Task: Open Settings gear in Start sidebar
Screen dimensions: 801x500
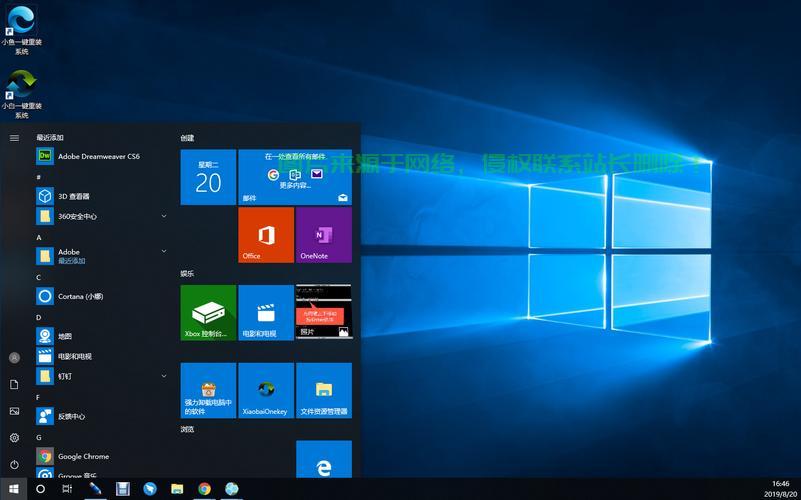Action: click(14, 438)
